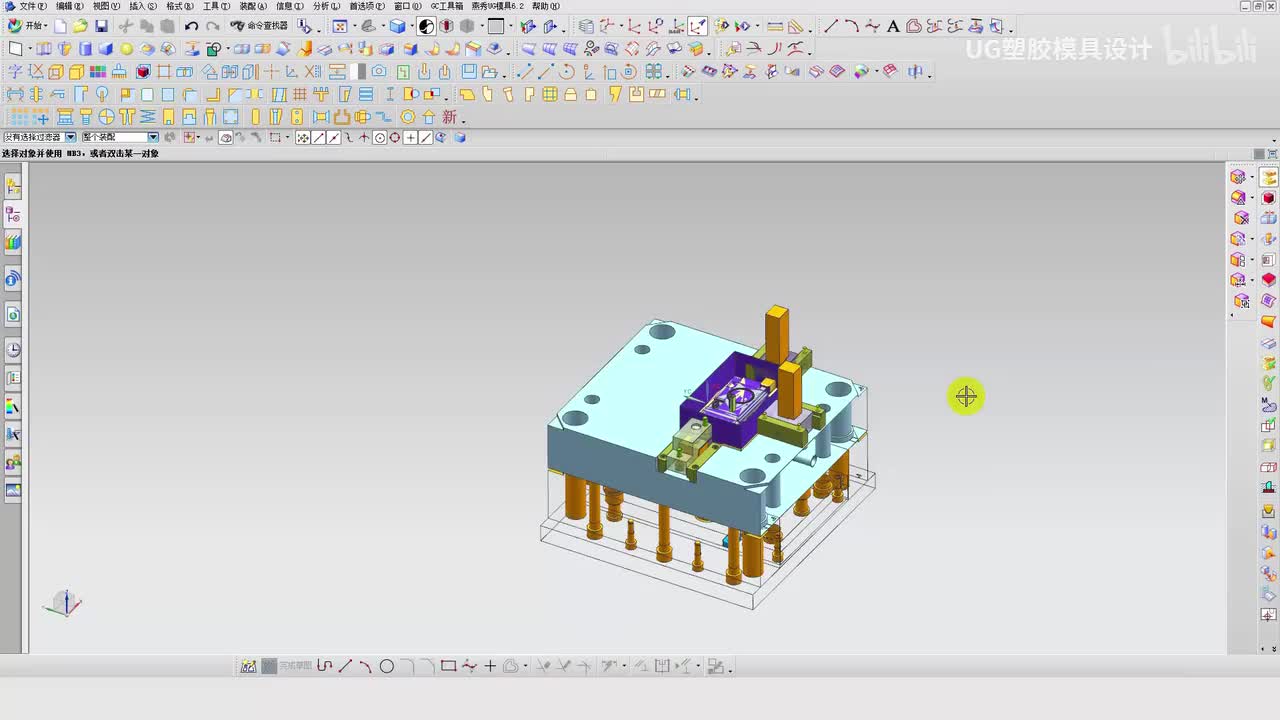Expand the 开始 (Start) dropdown arrow
The image size is (1280, 720).
click(47, 26)
